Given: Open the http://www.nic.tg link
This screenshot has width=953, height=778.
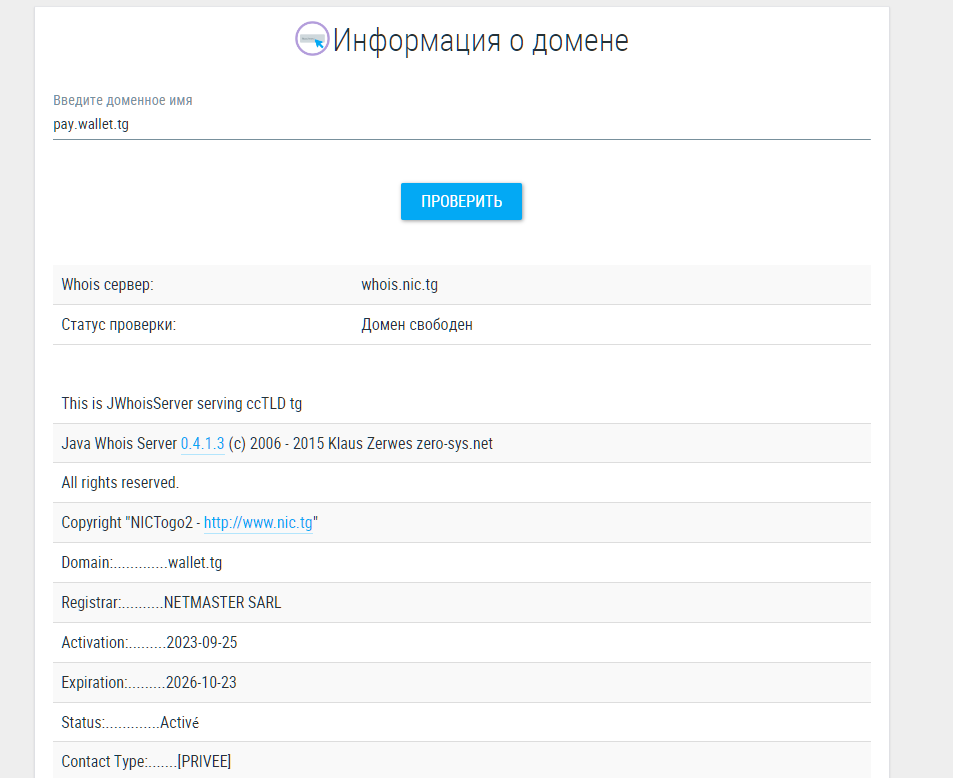Looking at the screenshot, I should click(x=258, y=523).
